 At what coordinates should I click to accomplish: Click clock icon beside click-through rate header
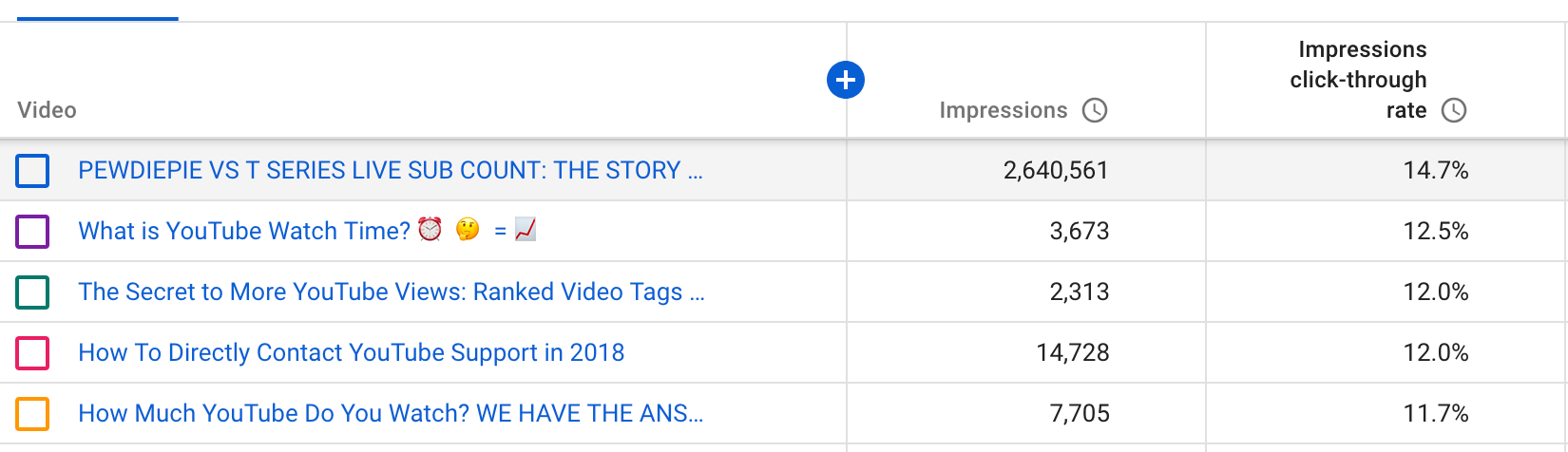pyautogui.click(x=1454, y=110)
